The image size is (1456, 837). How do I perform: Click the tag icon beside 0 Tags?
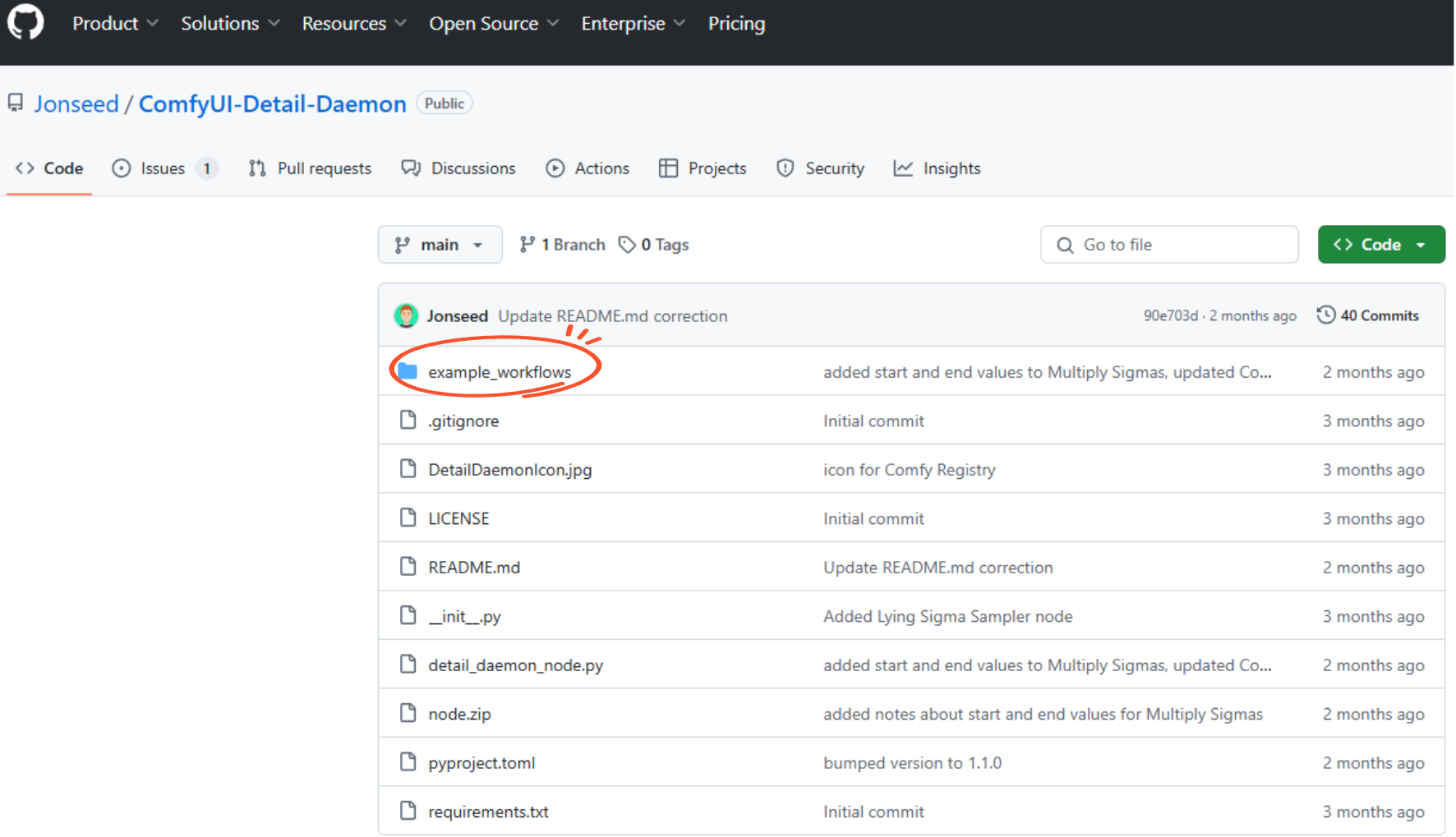[x=627, y=245]
